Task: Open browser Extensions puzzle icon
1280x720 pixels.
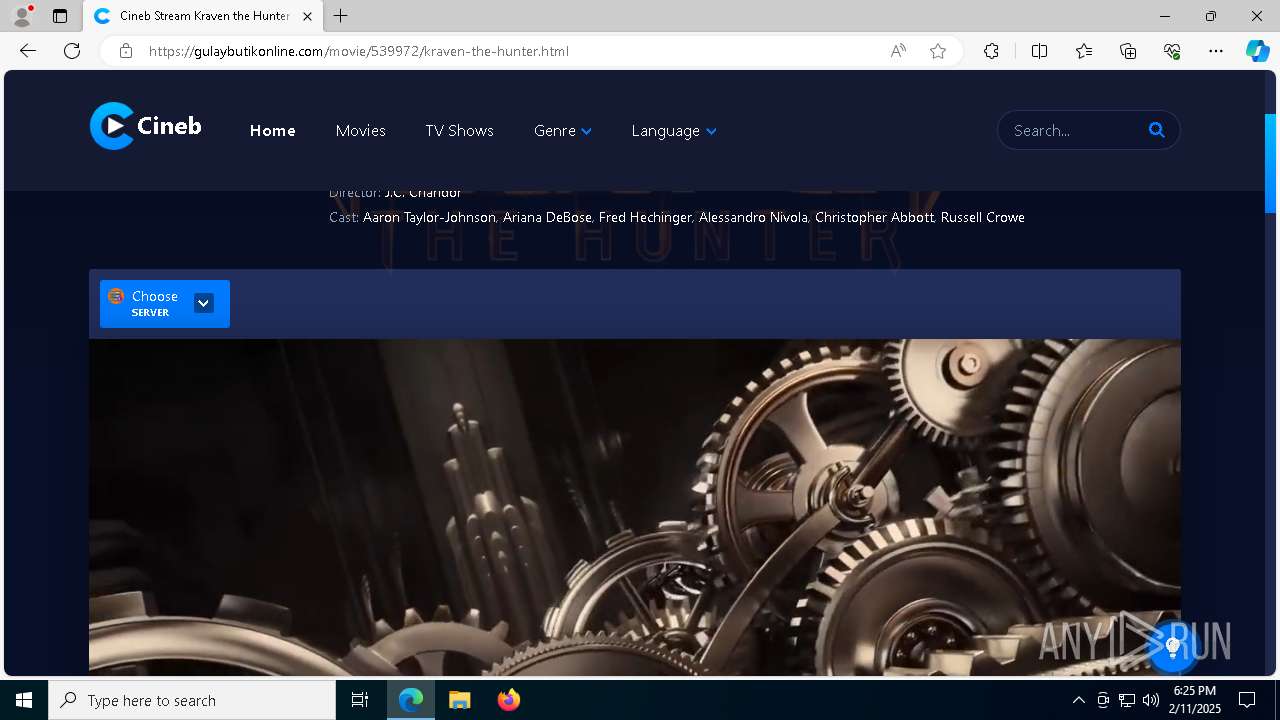Action: [991, 51]
